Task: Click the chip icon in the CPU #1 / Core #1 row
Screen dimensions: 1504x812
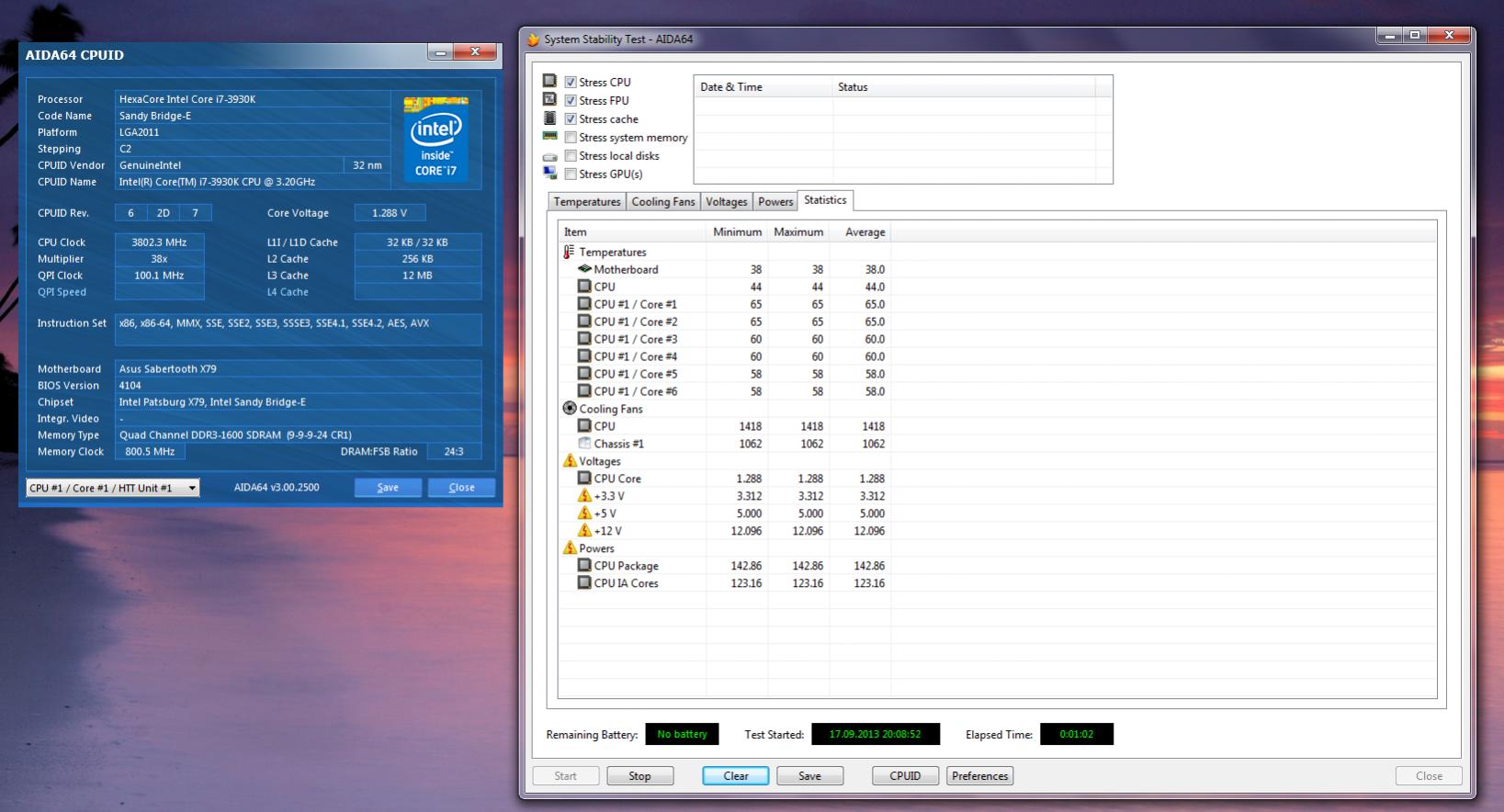Action: [584, 304]
